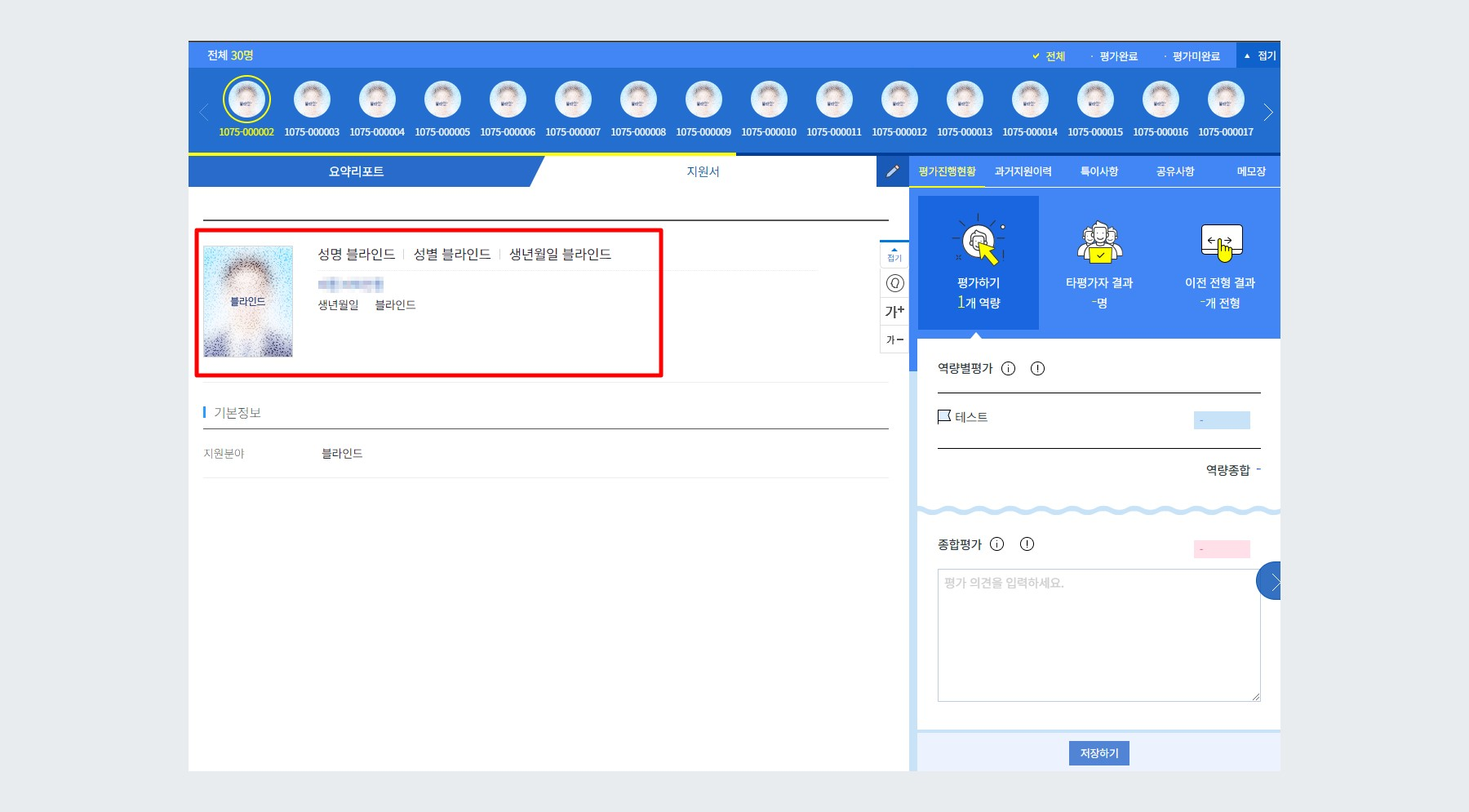
Task: Show next applicants with the right arrow
Action: click(1267, 113)
